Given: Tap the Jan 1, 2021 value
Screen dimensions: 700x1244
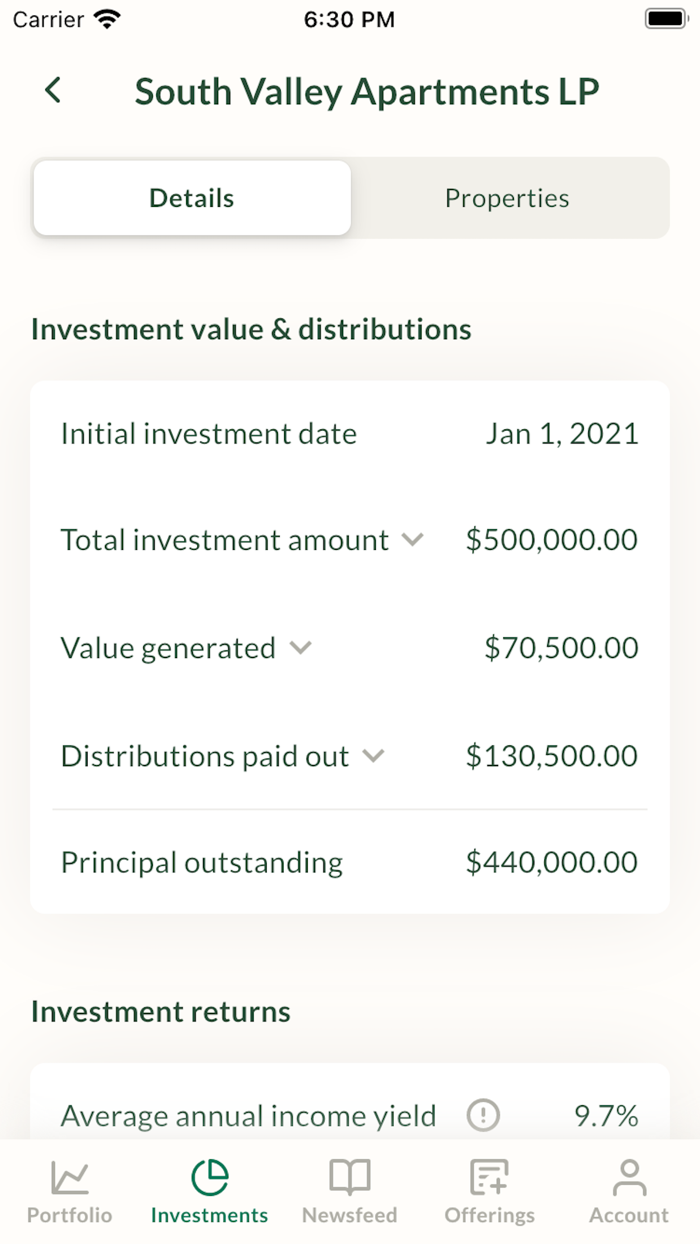Looking at the screenshot, I should [563, 434].
